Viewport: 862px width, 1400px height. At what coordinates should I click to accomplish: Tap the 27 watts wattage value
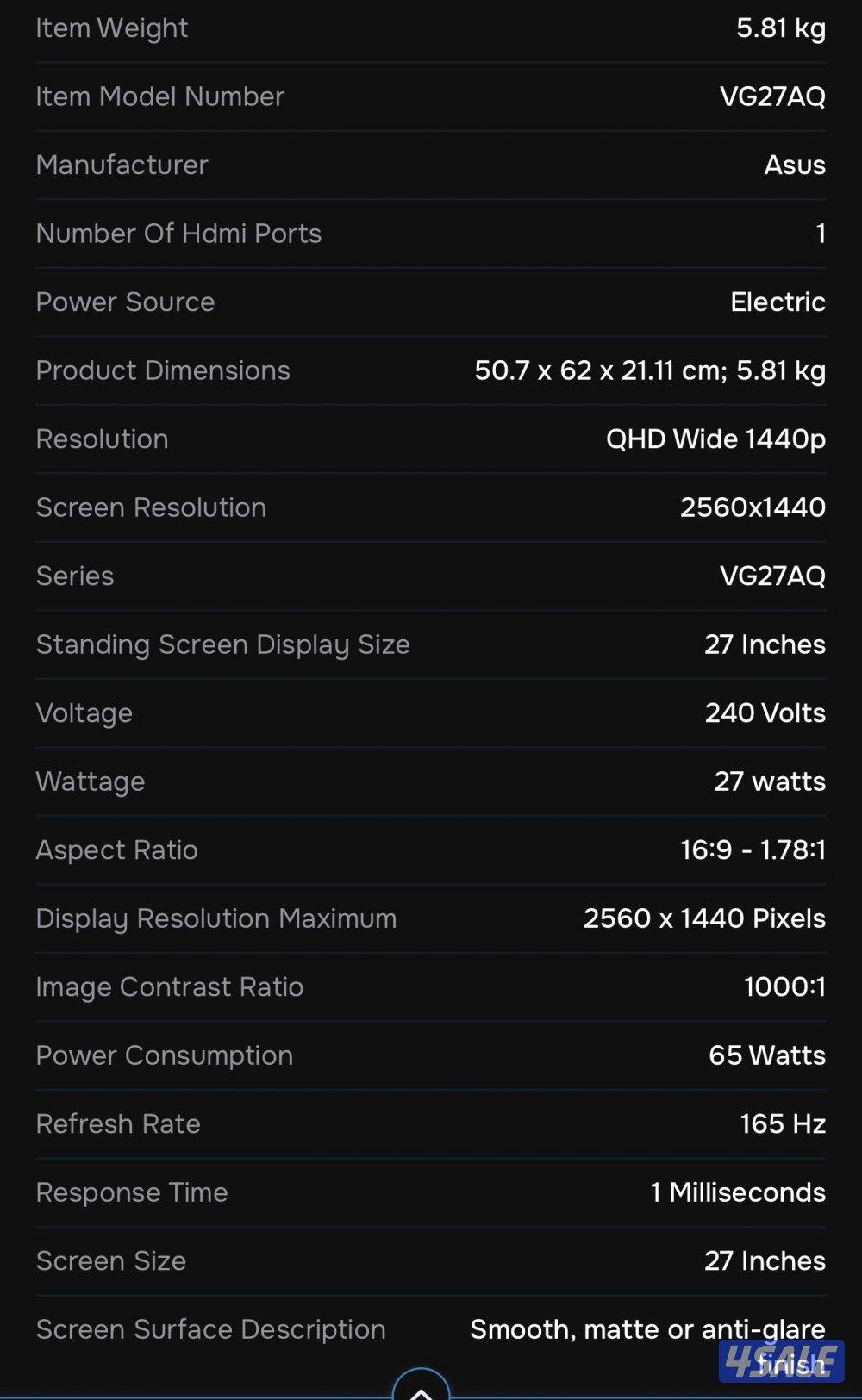(770, 781)
